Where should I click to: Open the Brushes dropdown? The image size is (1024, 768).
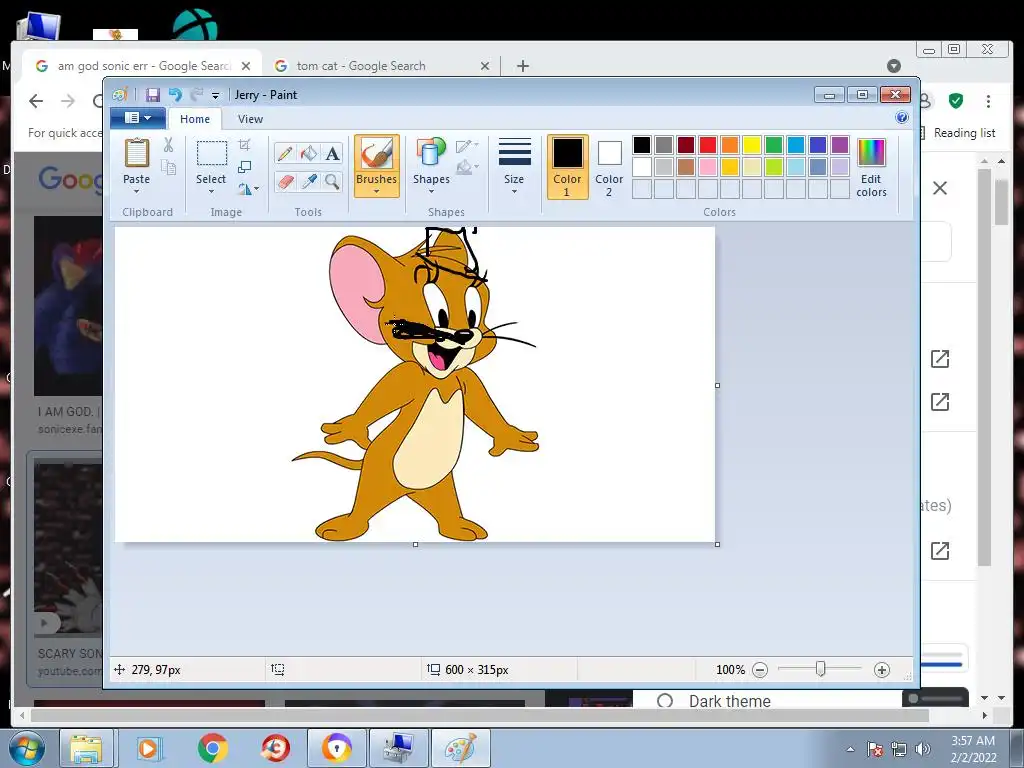pyautogui.click(x=376, y=186)
